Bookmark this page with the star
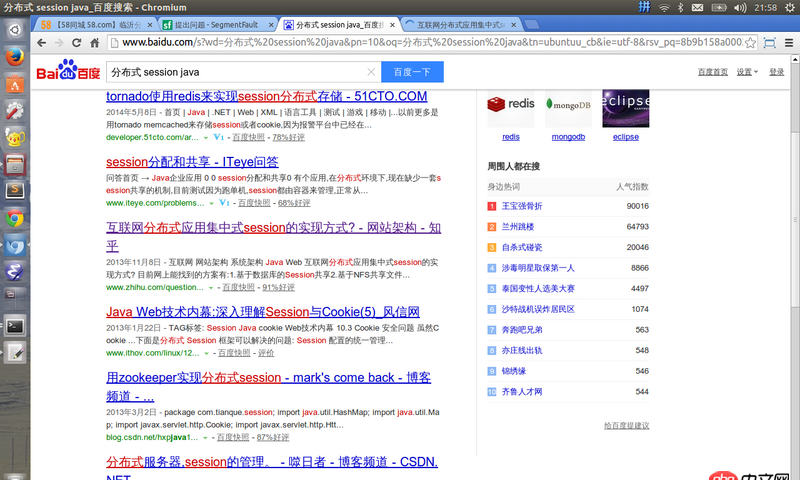The image size is (800, 480). click(750, 43)
